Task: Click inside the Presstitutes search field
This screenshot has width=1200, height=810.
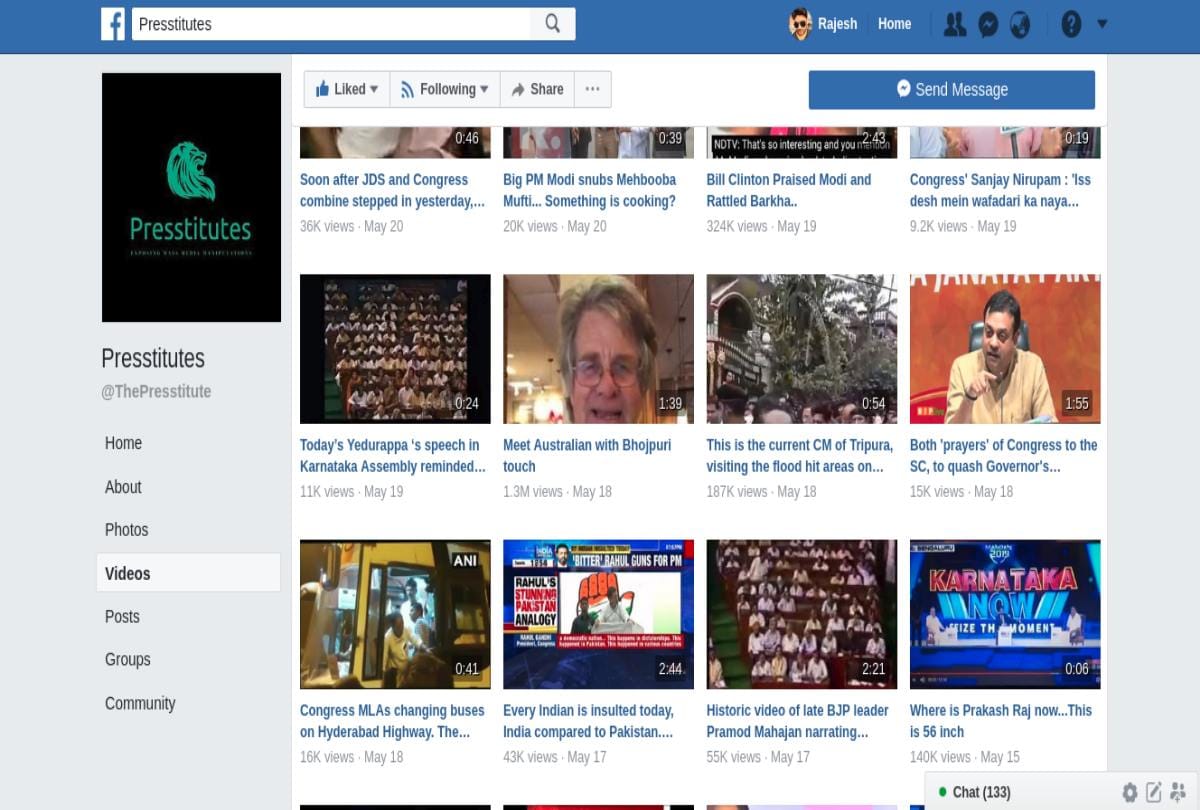Action: click(331, 24)
